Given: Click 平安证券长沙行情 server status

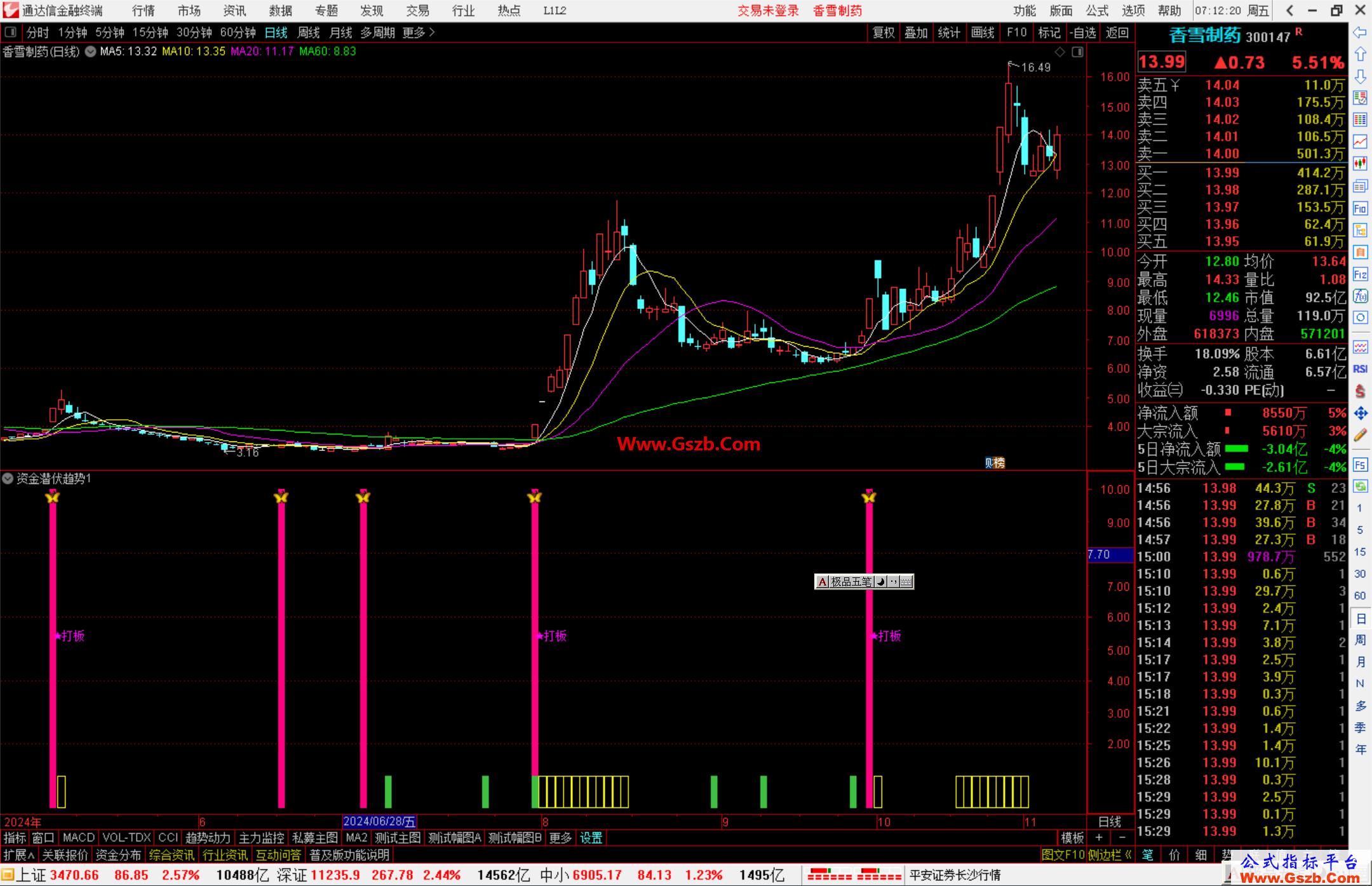Looking at the screenshot, I should pos(955,875).
